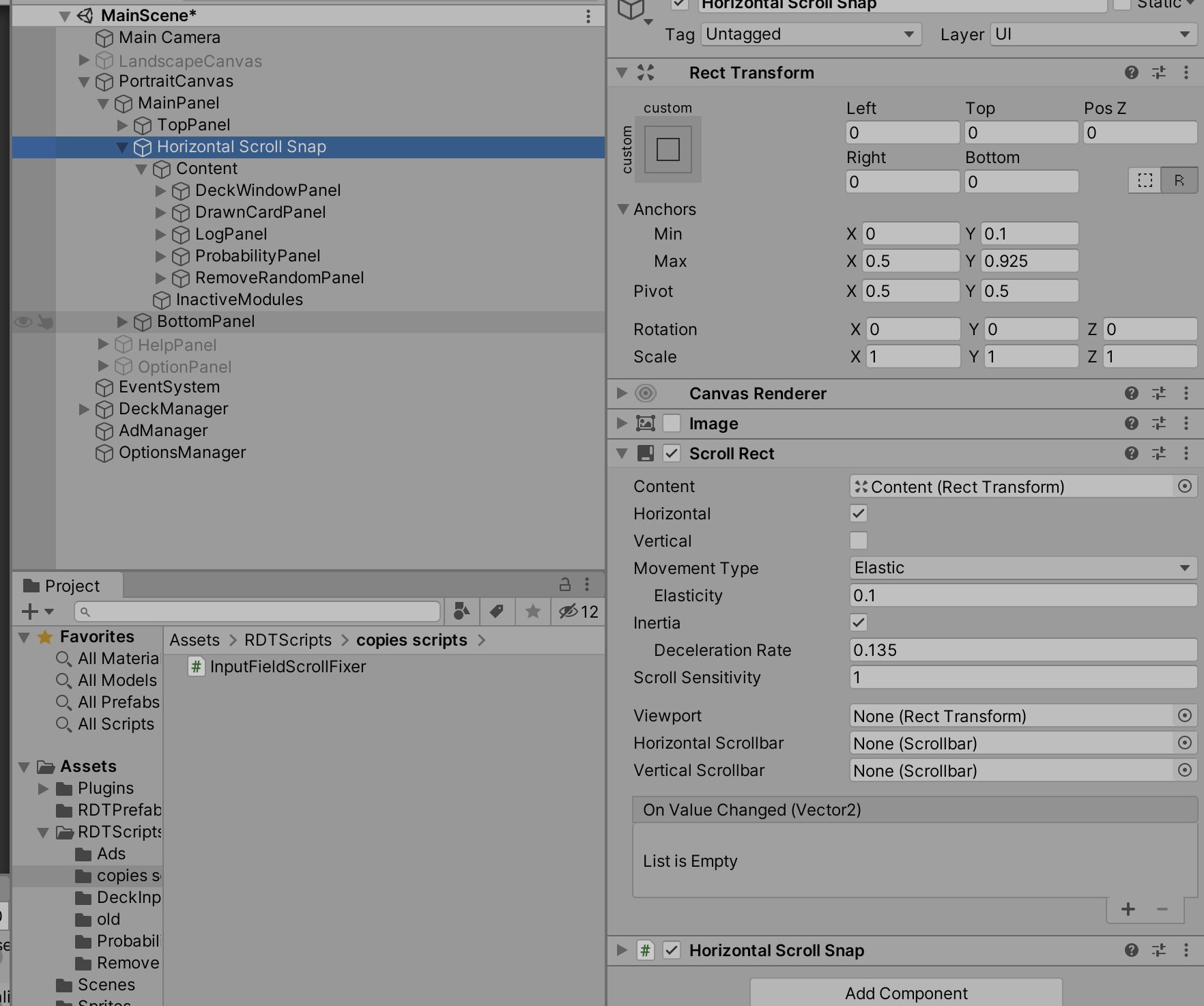Collapse the Content hierarchy node

tap(141, 169)
